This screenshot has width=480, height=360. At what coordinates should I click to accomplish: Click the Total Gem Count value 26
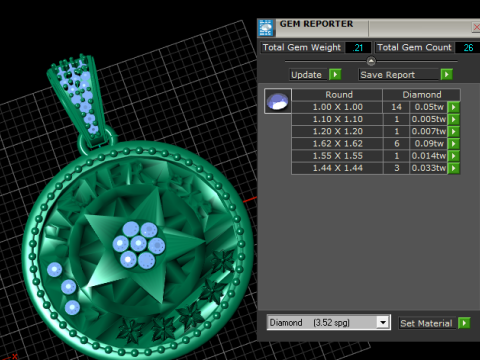[x=468, y=48]
